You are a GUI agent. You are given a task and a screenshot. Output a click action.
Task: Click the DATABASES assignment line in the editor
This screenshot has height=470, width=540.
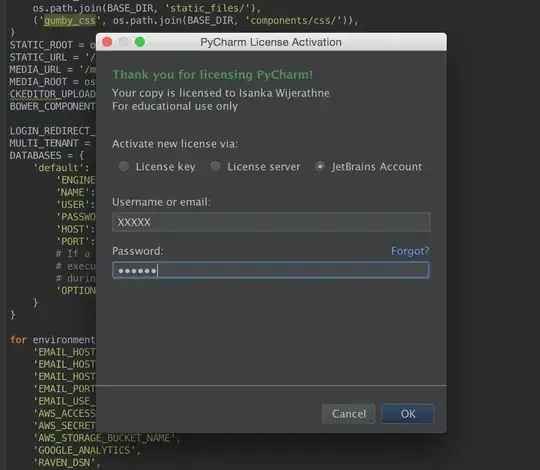point(47,156)
